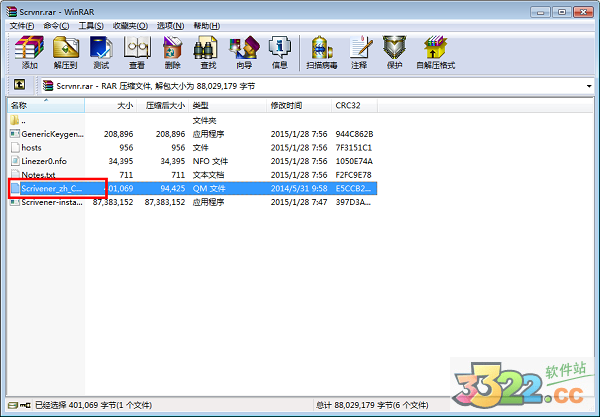The image size is (600, 417).
Task: Maximize the WinRAR window
Action: (562, 12)
